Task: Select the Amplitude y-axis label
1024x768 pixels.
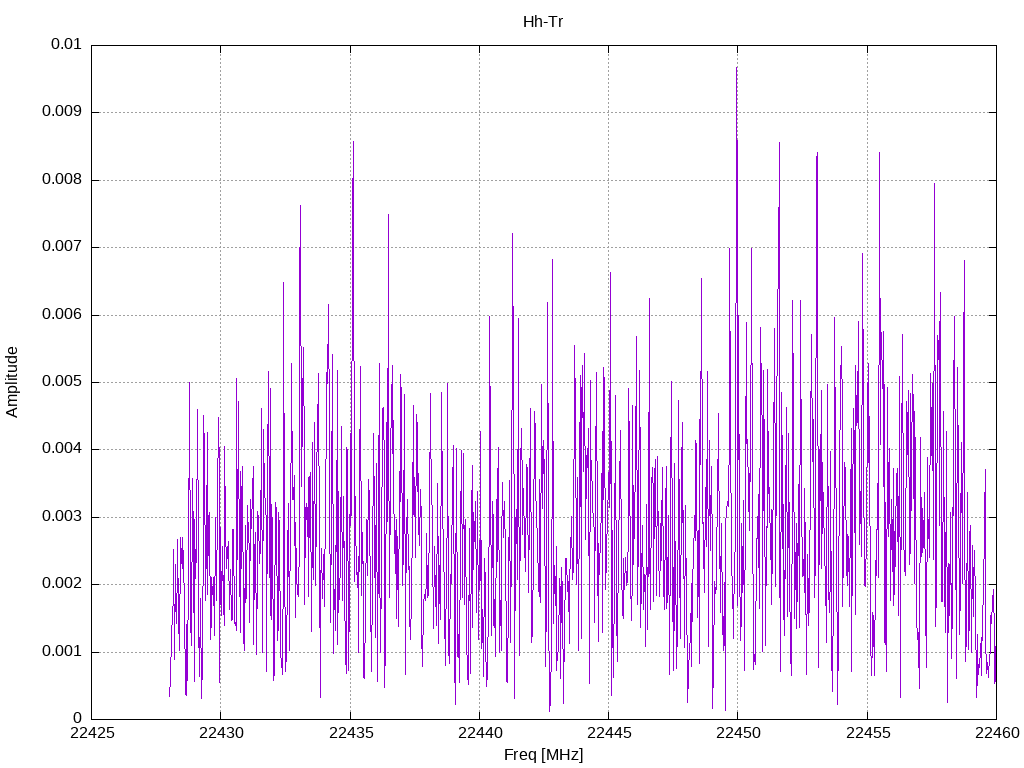Action: [x=12, y=382]
